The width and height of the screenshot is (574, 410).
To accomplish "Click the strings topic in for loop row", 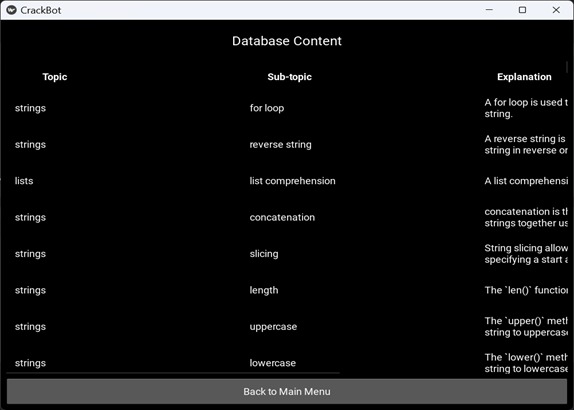I will (x=30, y=108).
